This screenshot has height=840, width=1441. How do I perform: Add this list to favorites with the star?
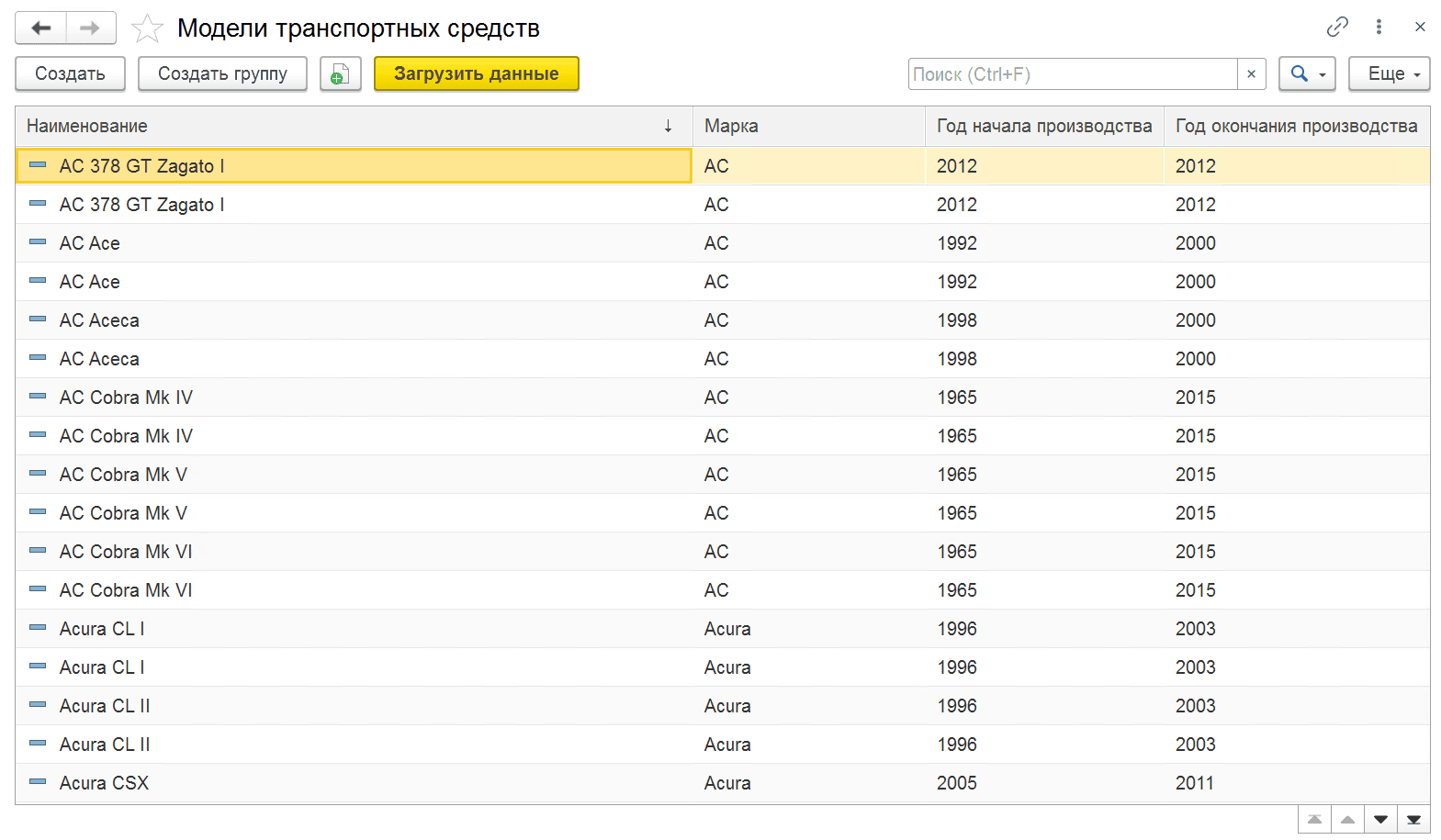point(147,28)
